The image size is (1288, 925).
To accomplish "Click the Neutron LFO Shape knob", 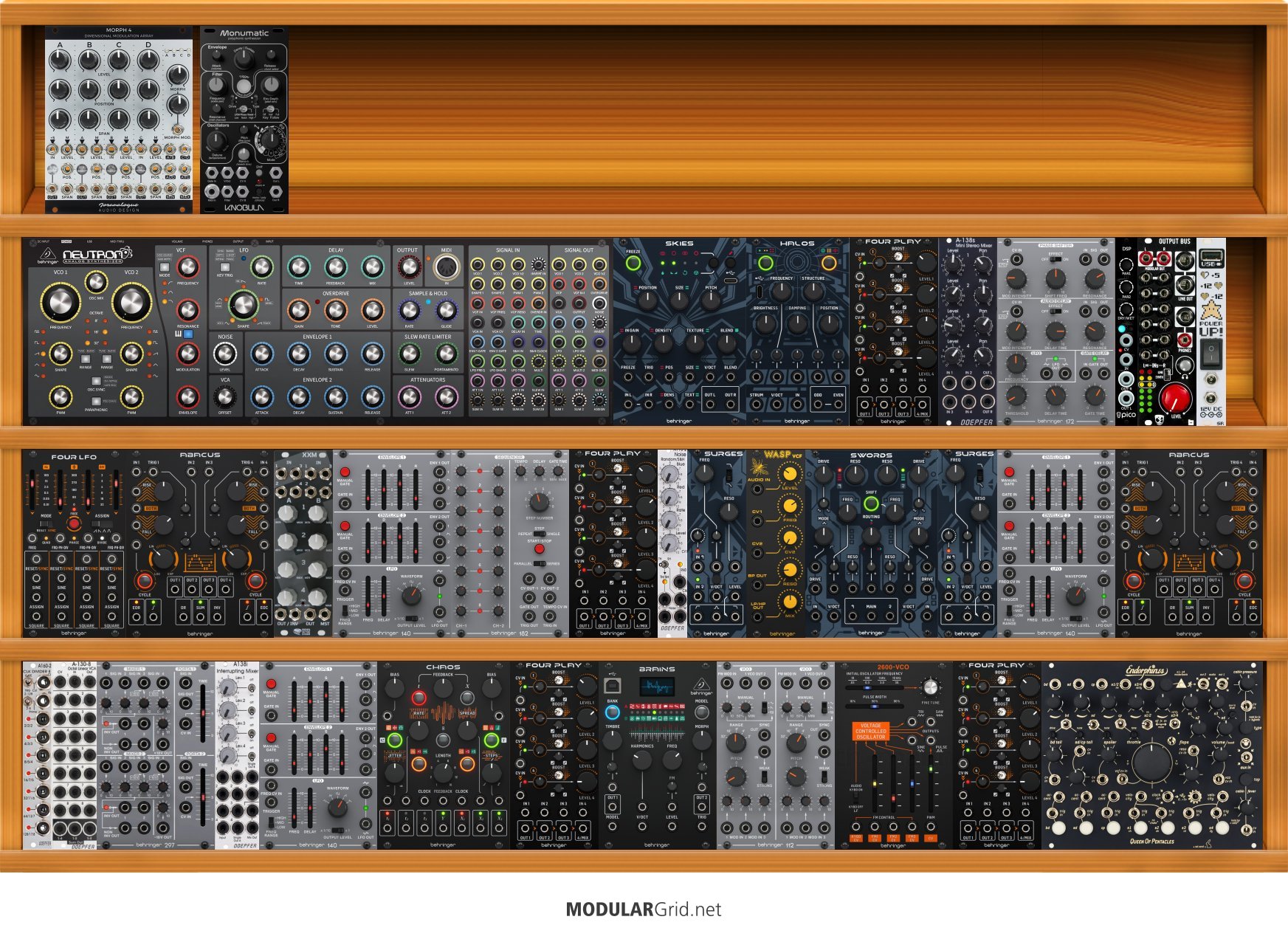I will (x=244, y=305).
